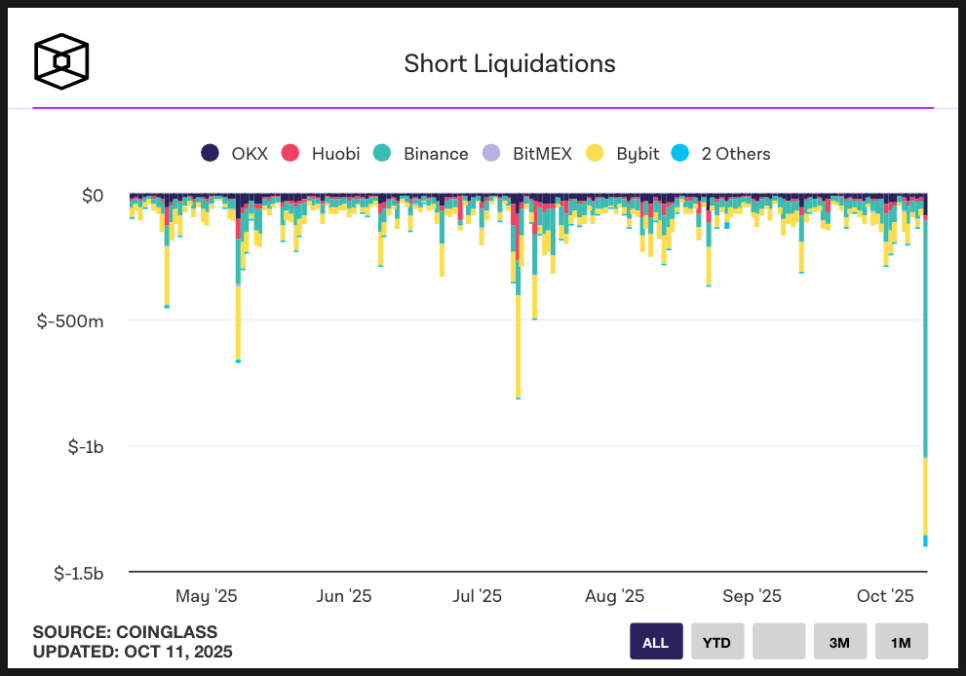The height and width of the screenshot is (676, 966).
Task: Click the SOURCE: COINGLASS text
Action: coord(125,632)
